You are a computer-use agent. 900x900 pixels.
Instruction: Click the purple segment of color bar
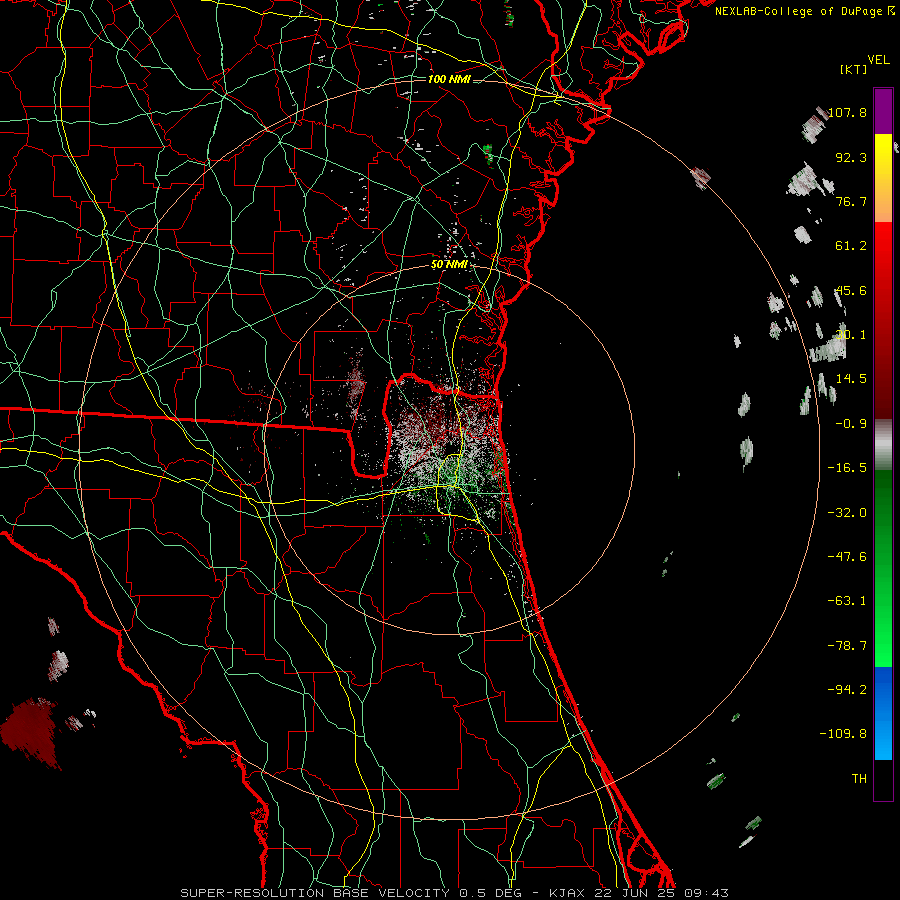(883, 111)
